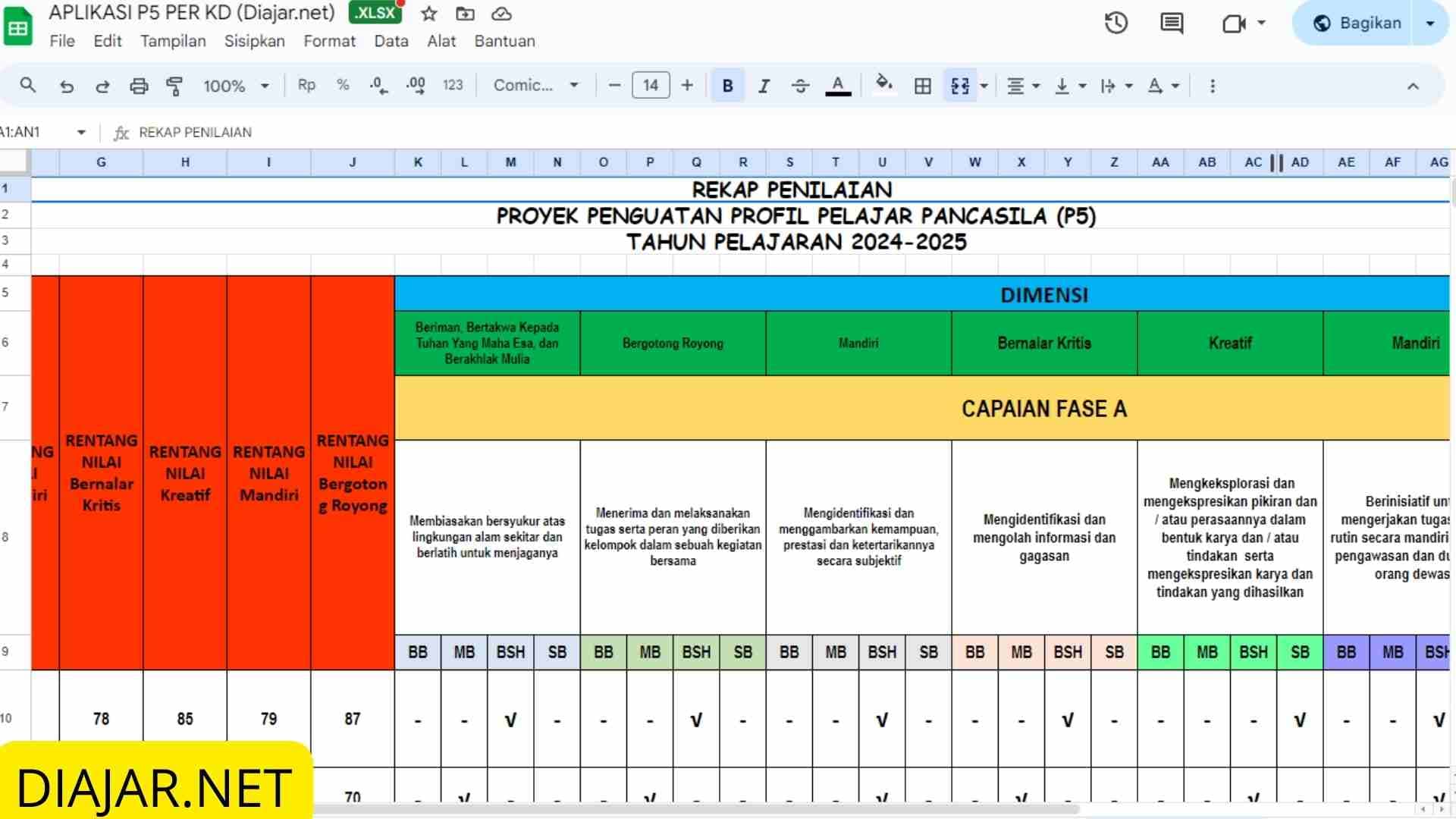Open the borders menu
The height and width of the screenshot is (819, 1456).
(923, 86)
